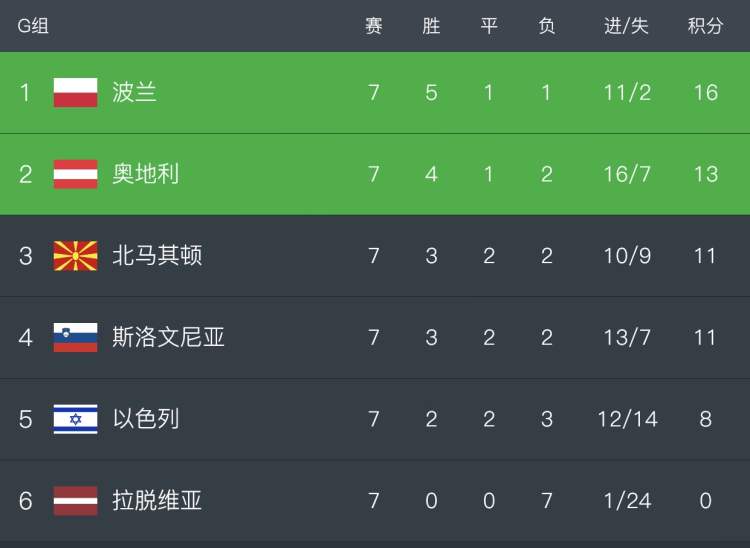Select the 斯洛文尼亚 team name
Image resolution: width=750 pixels, height=548 pixels.
tap(168, 337)
